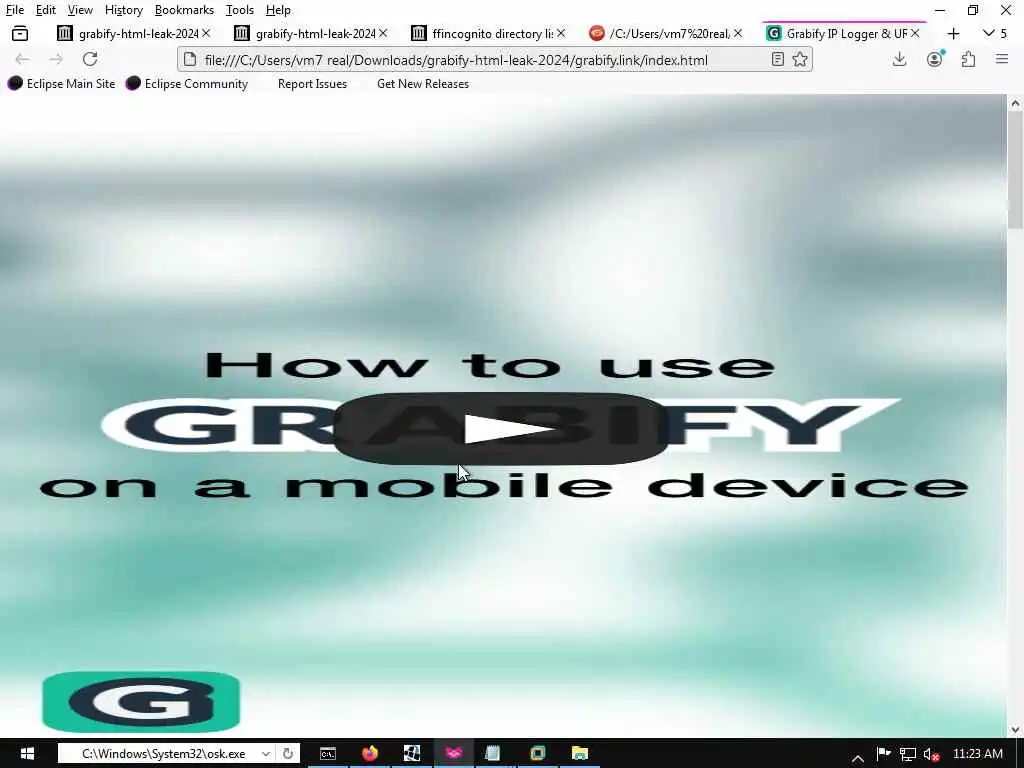This screenshot has width=1024, height=768.
Task: Click the page file icon in address bar
Action: [189, 59]
